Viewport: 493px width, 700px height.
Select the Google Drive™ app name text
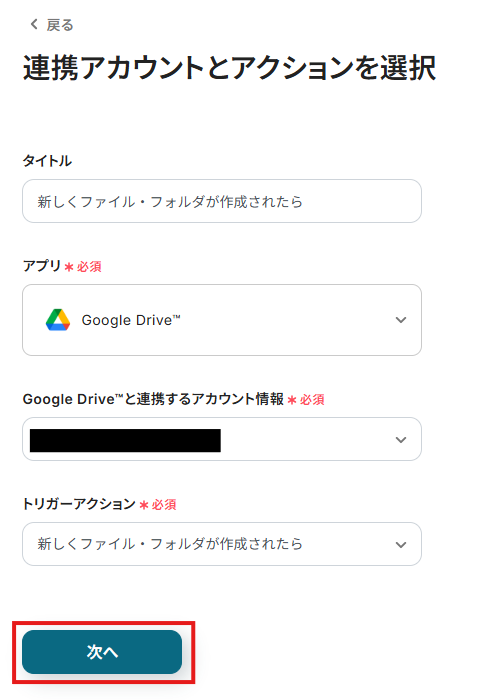131,320
